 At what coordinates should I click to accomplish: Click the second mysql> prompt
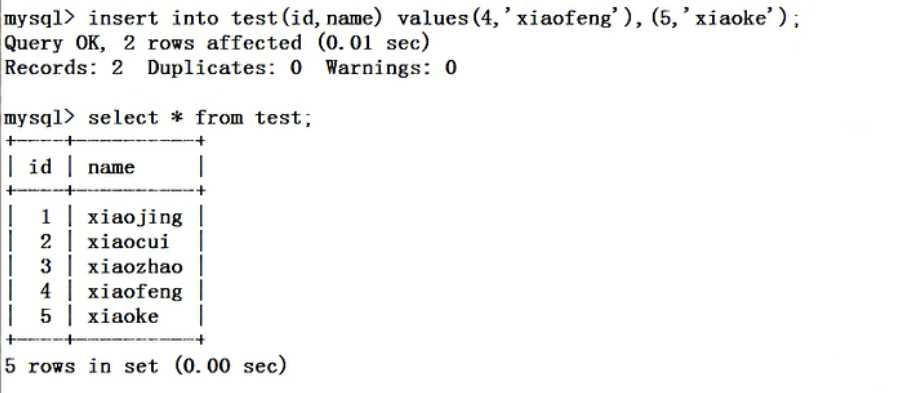[x=40, y=118]
